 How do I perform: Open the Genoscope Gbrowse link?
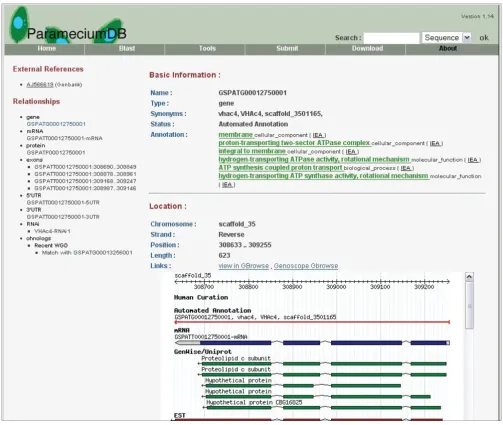306,266
